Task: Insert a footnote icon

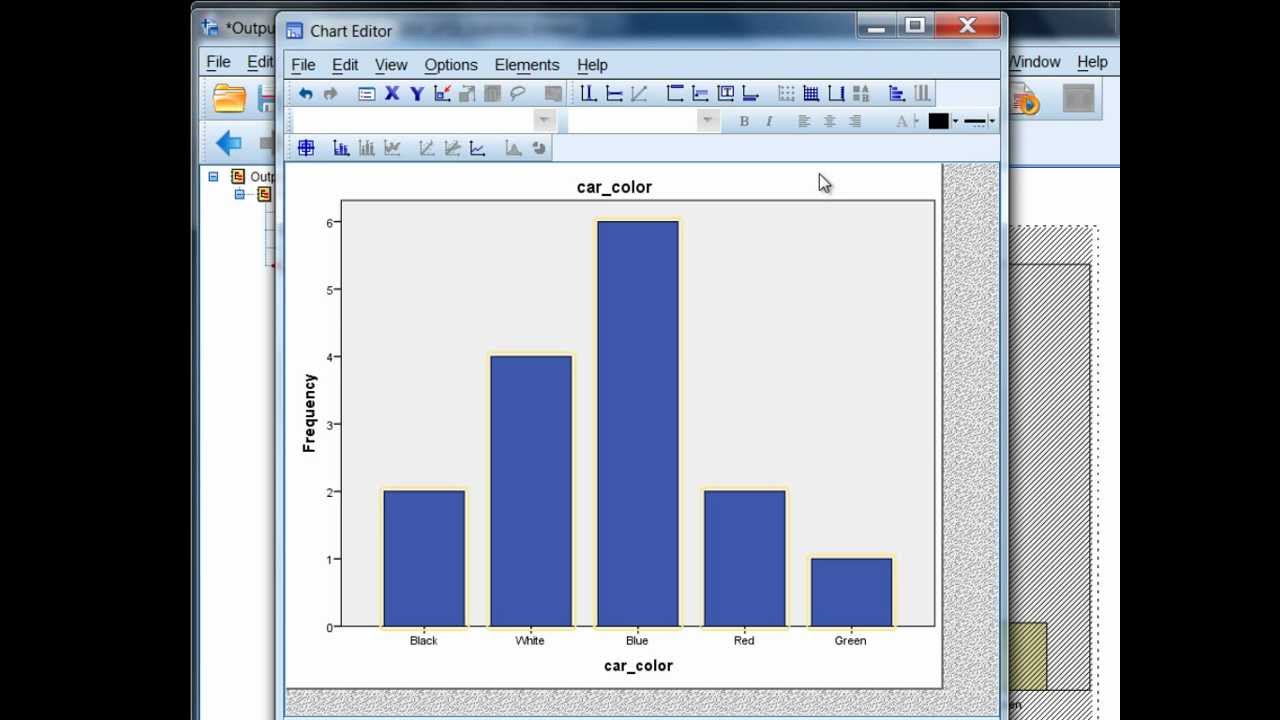Action: [x=750, y=93]
